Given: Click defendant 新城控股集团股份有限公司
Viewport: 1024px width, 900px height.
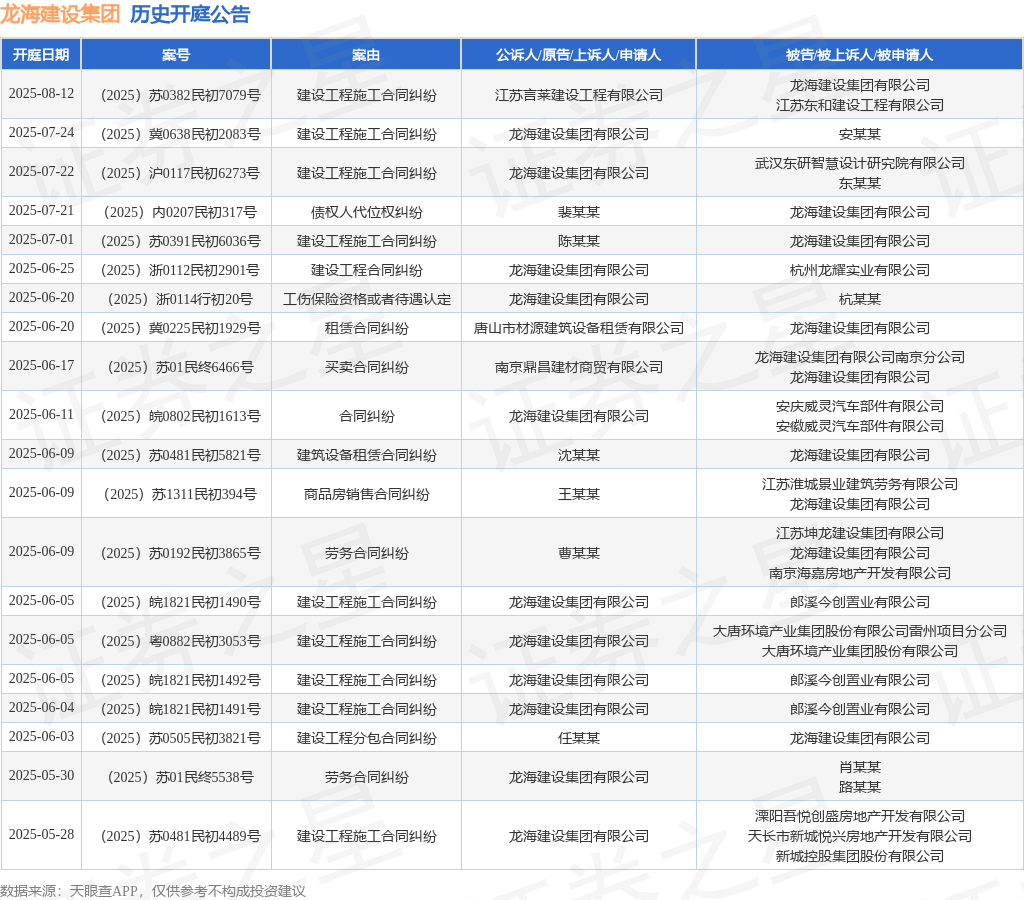Looking at the screenshot, I should click(x=859, y=856).
